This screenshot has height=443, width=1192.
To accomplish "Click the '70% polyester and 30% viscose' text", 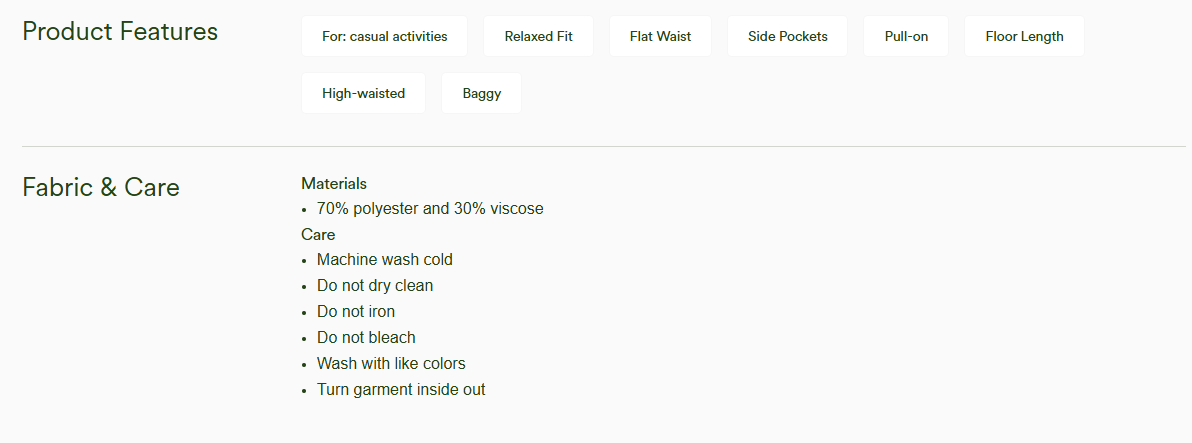I will [x=430, y=208].
